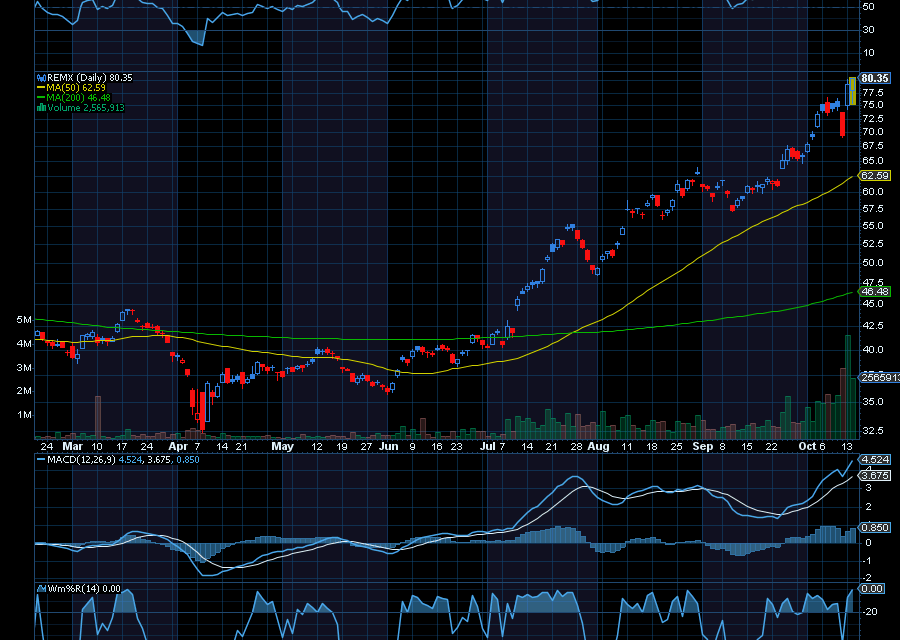The width and height of the screenshot is (900, 640).
Task: Click the 80.35 current price tag
Action: 875,78
